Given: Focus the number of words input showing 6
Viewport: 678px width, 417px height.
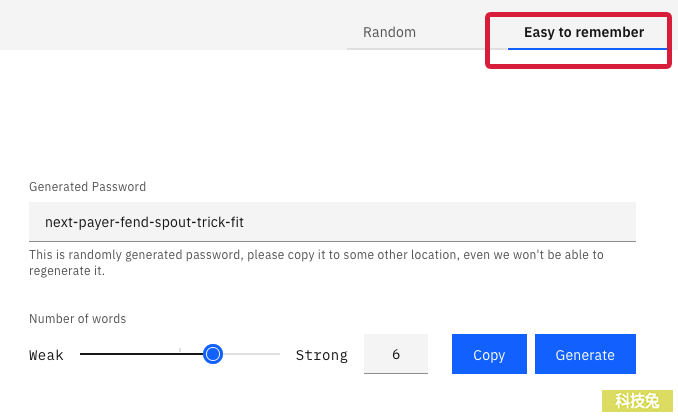Looking at the screenshot, I should (396, 354).
